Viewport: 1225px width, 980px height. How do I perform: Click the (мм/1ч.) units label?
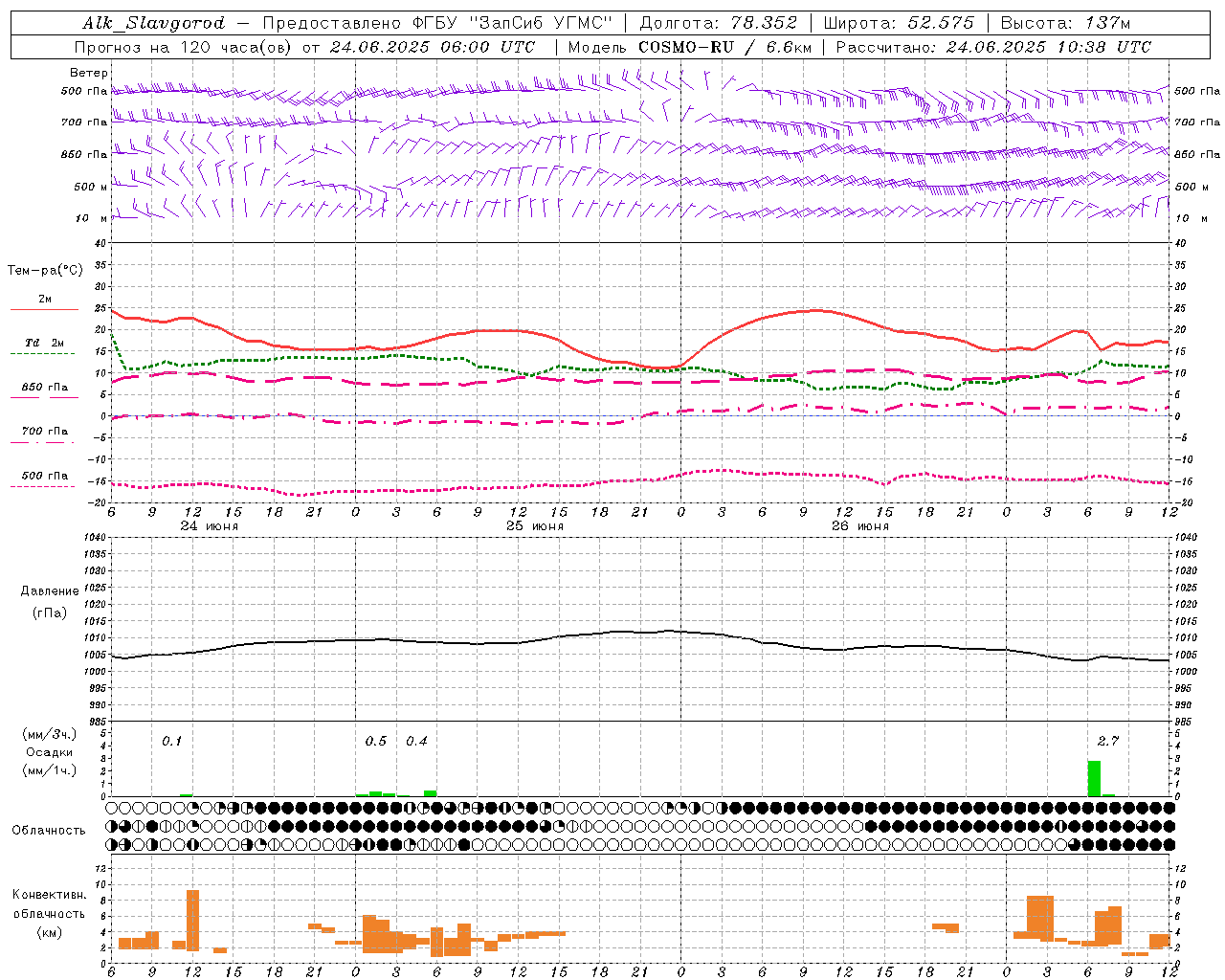[49, 770]
